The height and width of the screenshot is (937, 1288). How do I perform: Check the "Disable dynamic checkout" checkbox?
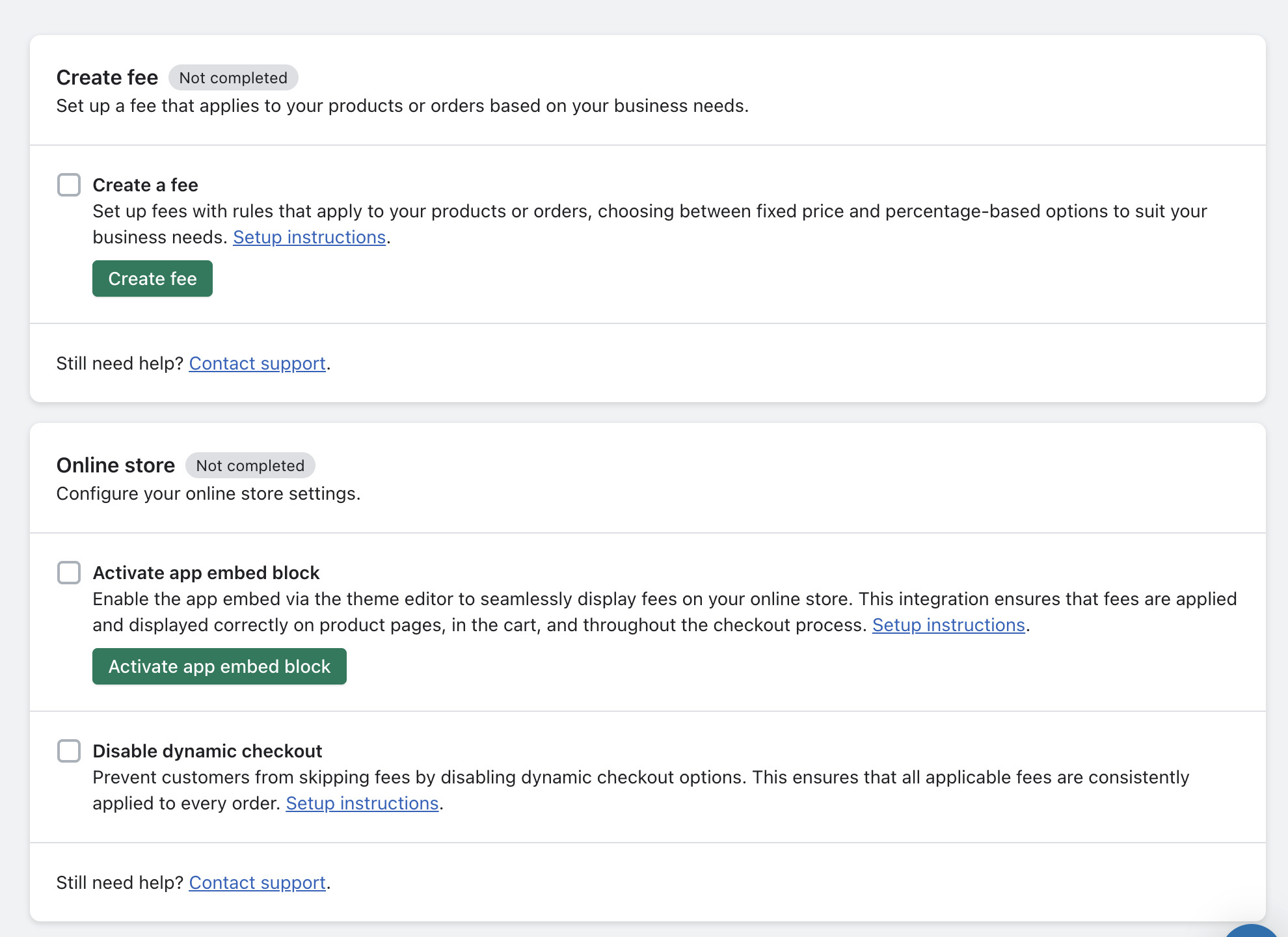coord(68,751)
